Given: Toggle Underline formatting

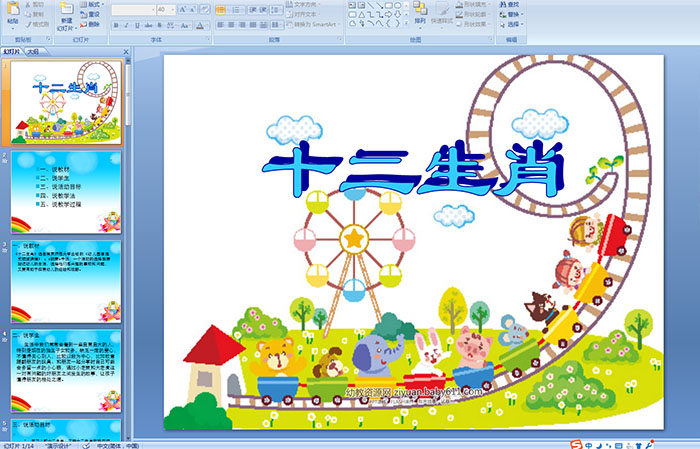Looking at the screenshot, I should [137, 25].
